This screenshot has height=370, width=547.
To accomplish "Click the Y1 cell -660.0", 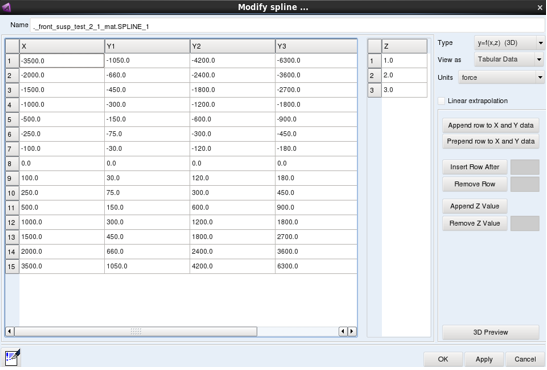I will [x=147, y=75].
